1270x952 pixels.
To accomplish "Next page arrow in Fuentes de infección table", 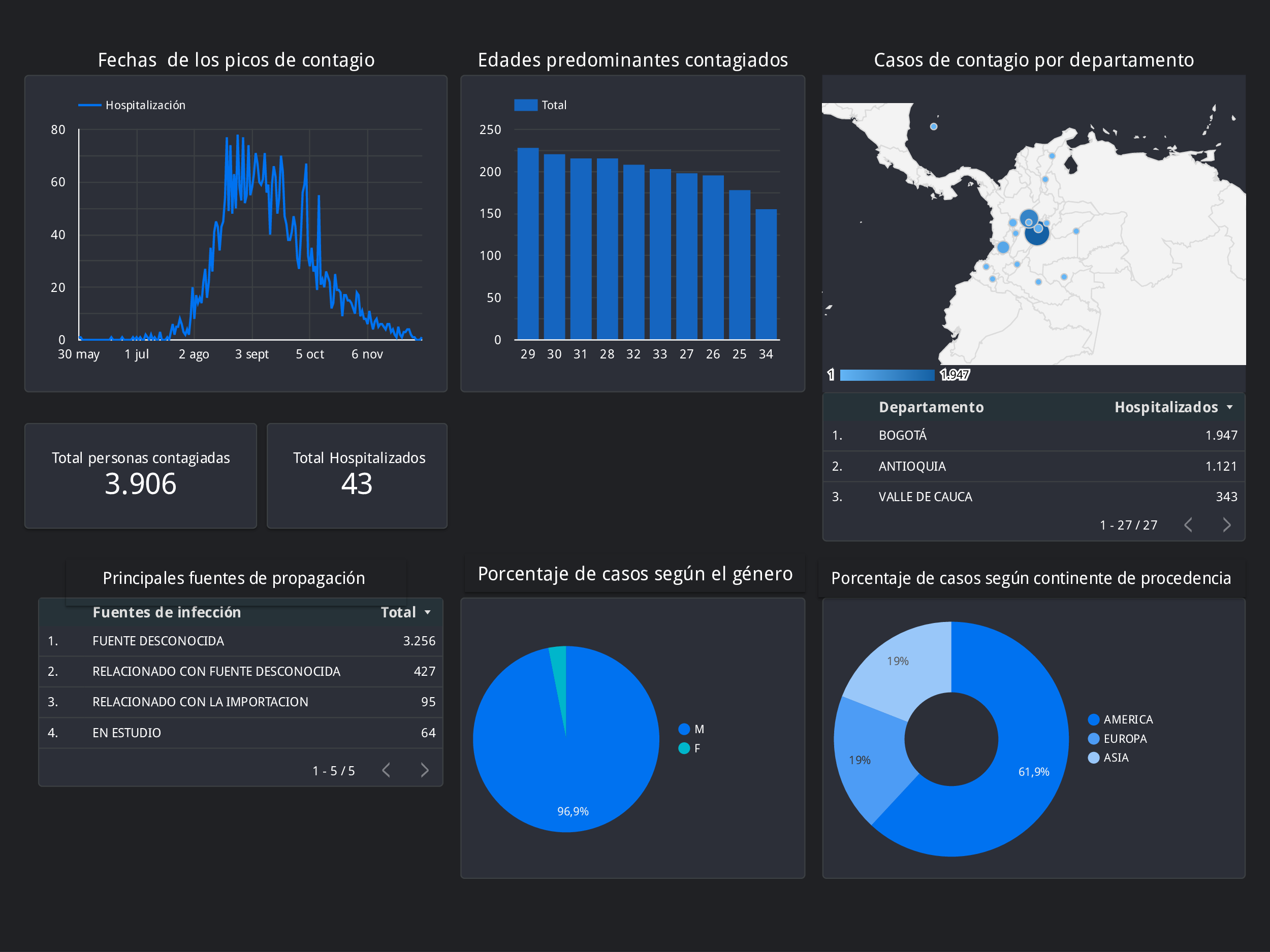I will tap(424, 770).
